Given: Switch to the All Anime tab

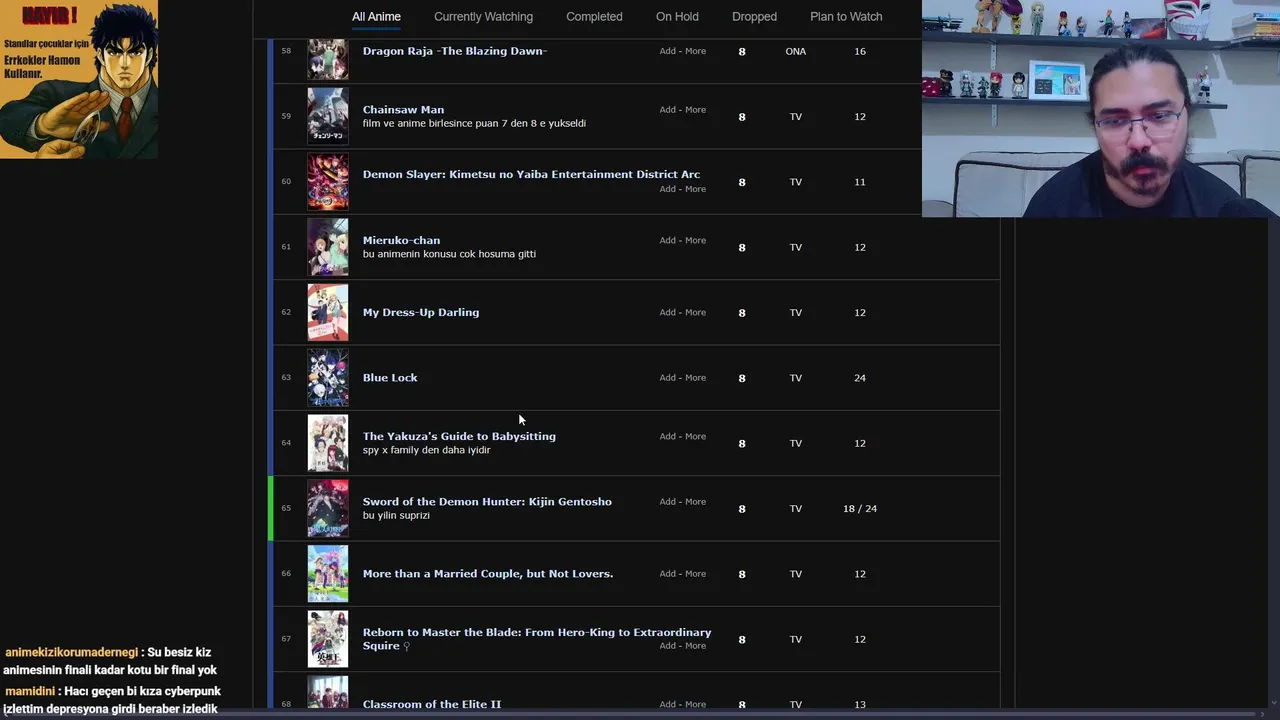Looking at the screenshot, I should tap(376, 17).
